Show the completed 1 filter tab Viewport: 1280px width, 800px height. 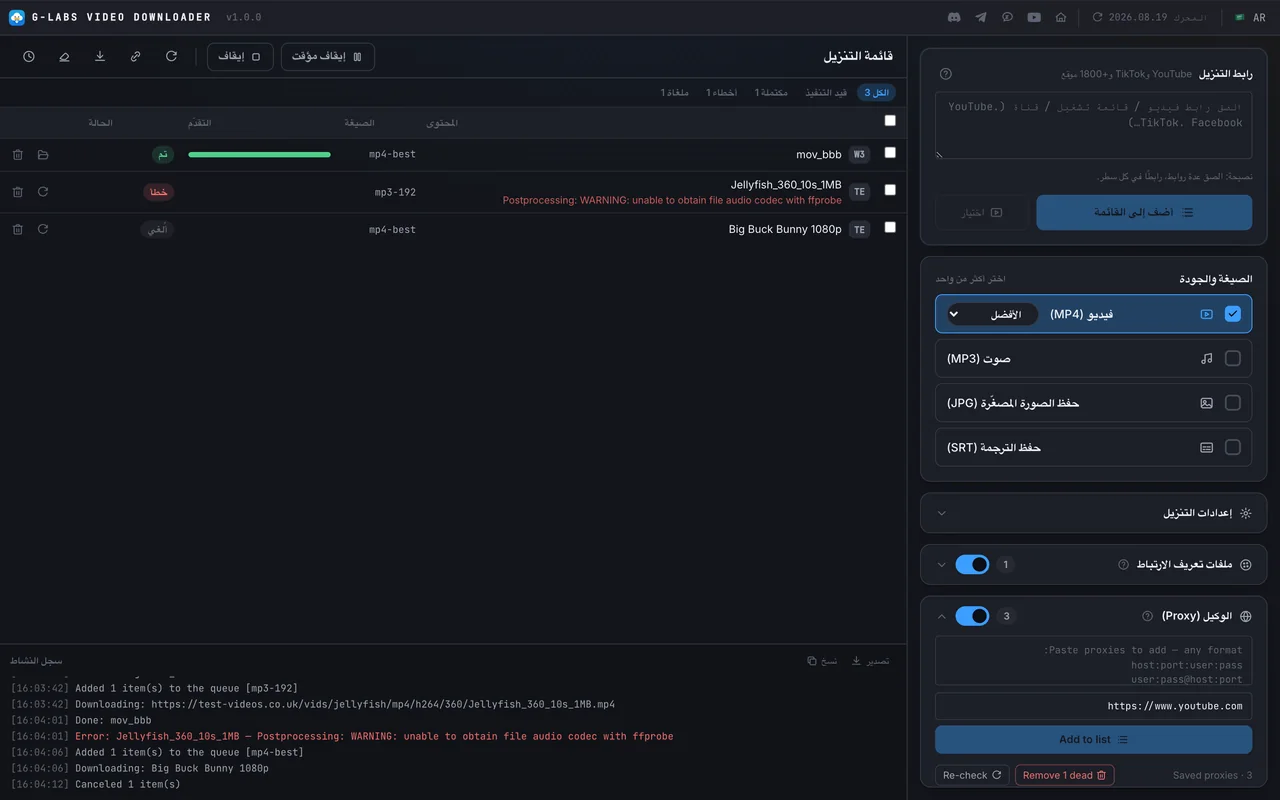coord(771,93)
